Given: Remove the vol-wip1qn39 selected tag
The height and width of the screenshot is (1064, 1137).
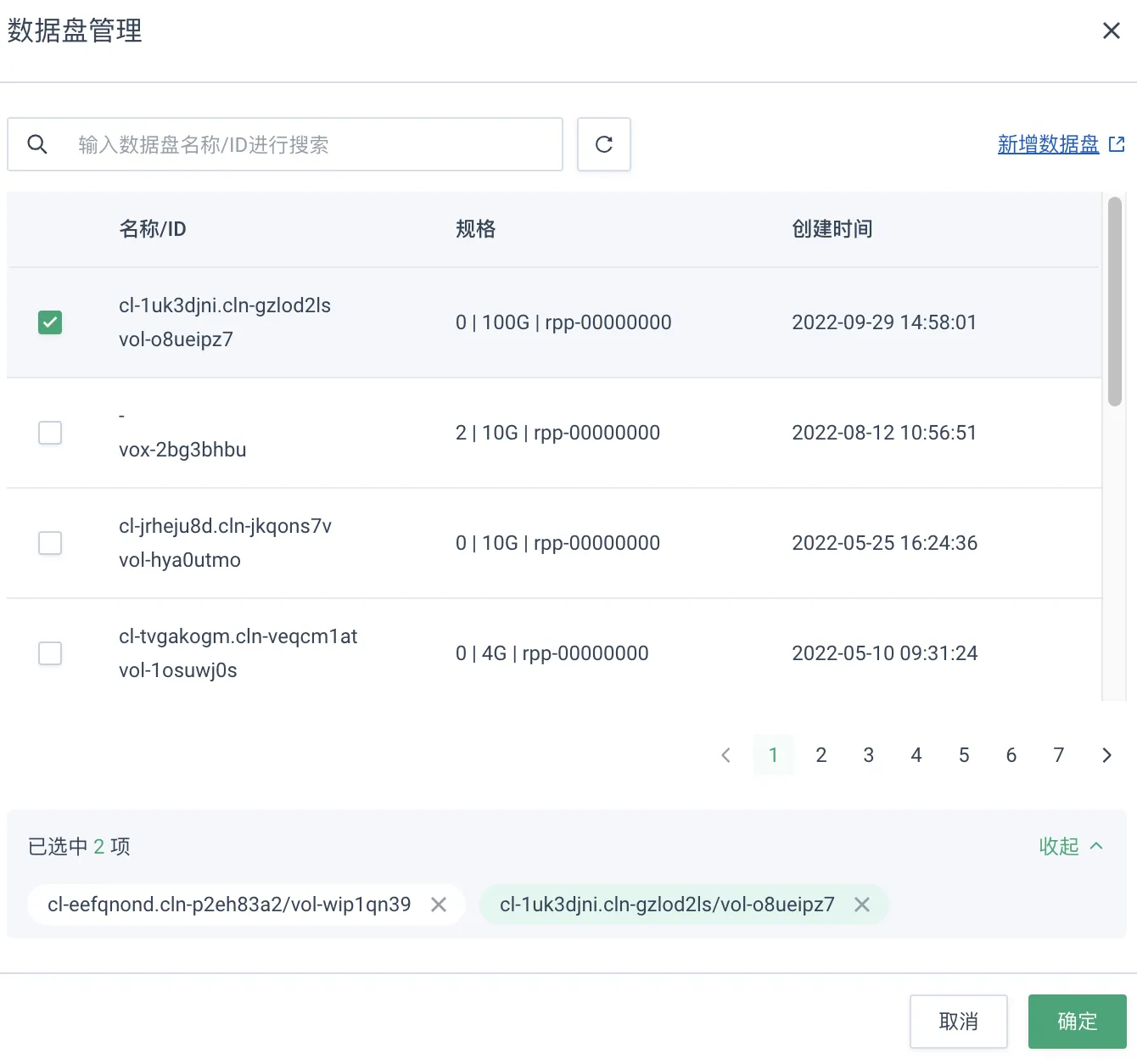Looking at the screenshot, I should (439, 904).
